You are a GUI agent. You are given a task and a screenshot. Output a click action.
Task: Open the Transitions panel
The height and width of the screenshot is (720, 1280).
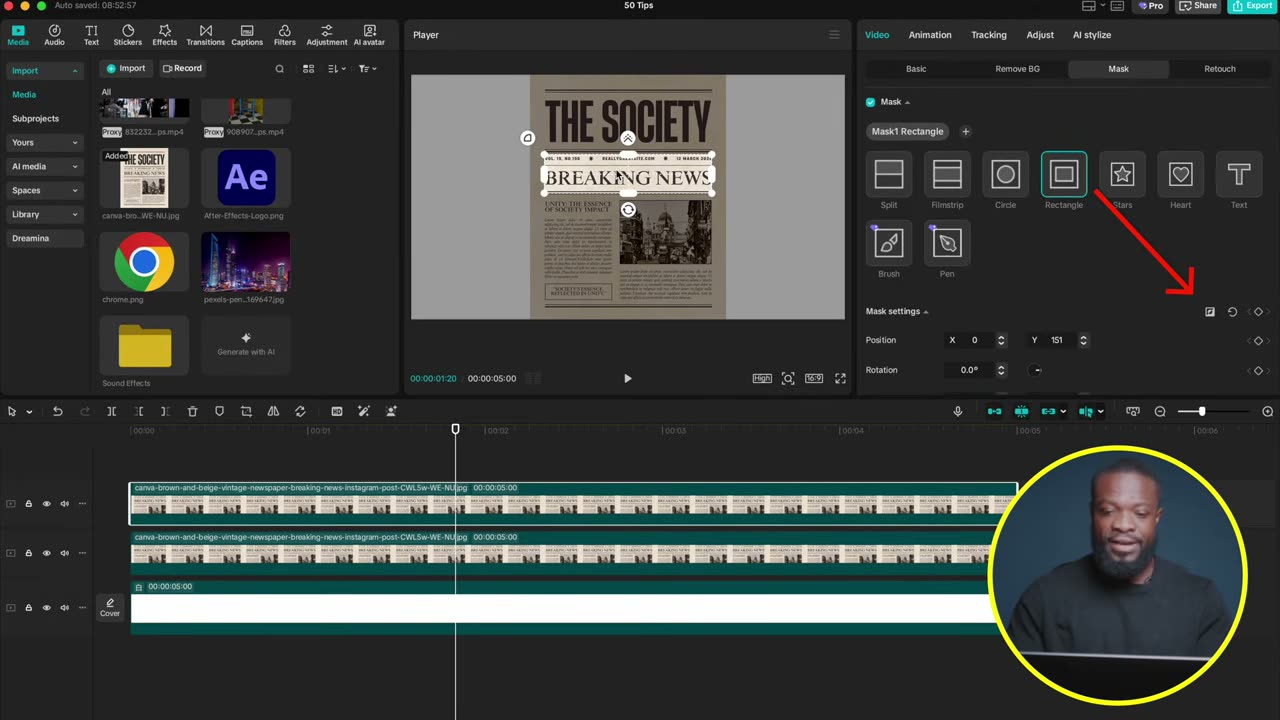[x=206, y=35]
